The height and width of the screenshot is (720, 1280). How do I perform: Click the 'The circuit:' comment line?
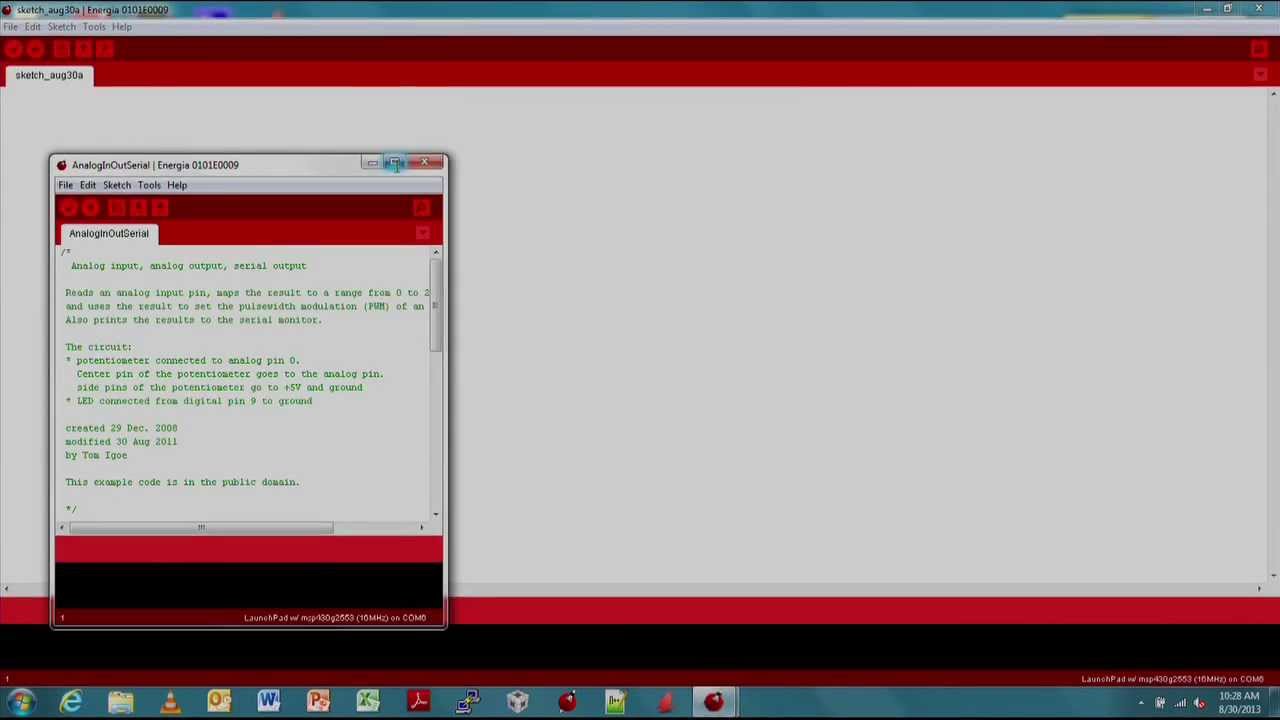pos(98,347)
